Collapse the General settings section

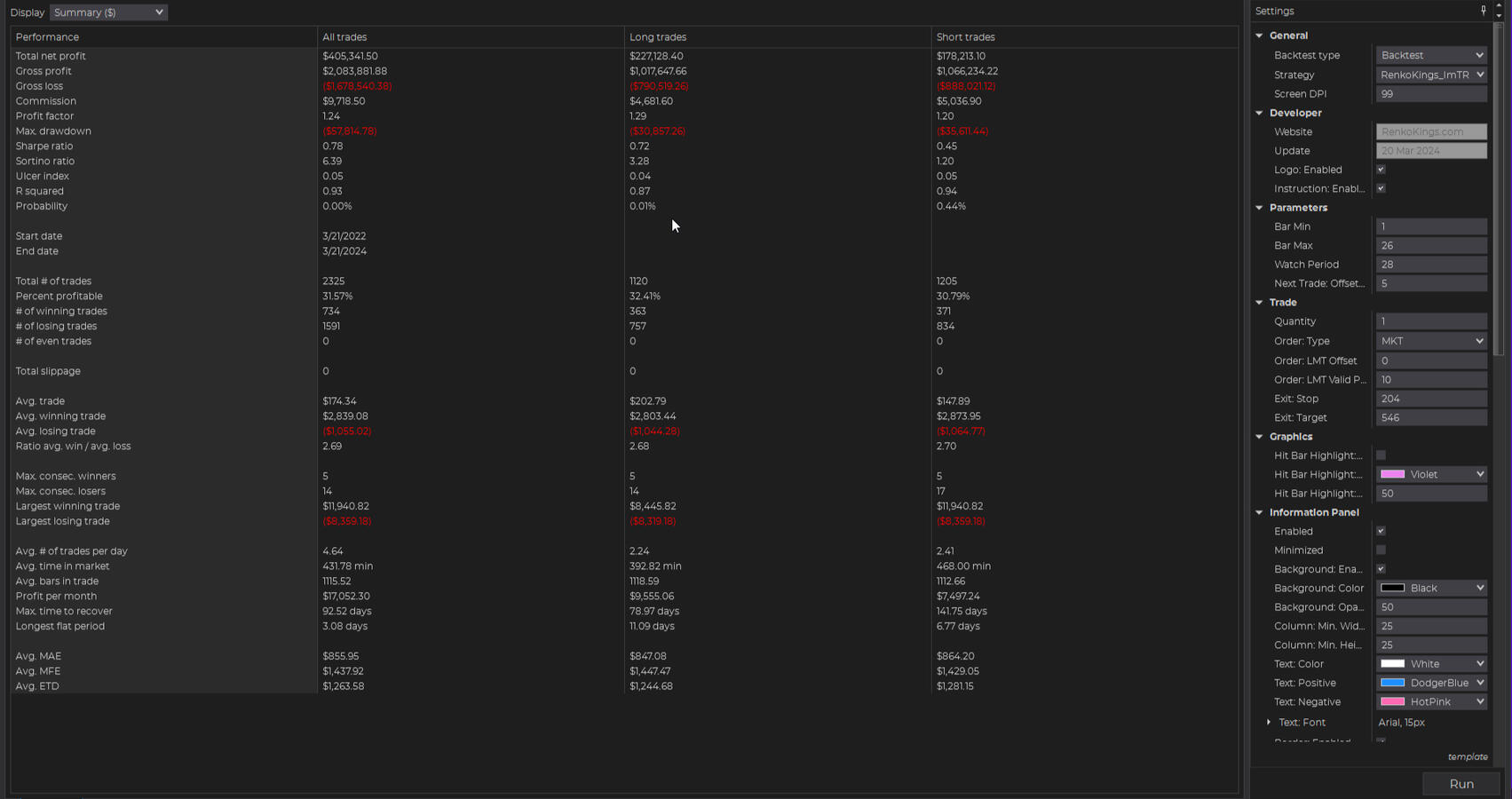pyautogui.click(x=1259, y=36)
